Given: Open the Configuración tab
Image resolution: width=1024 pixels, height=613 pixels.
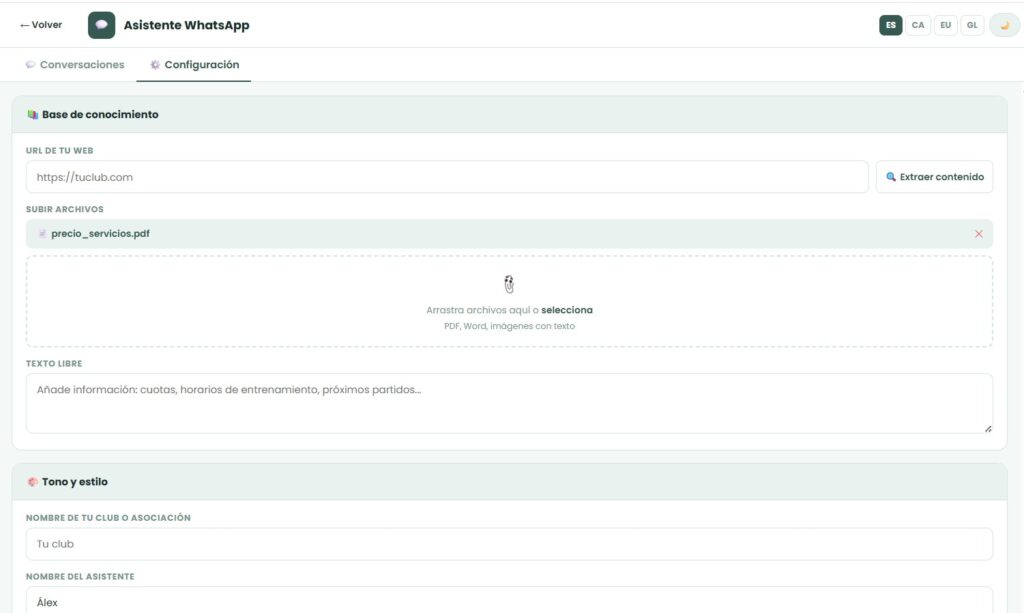Looking at the screenshot, I should pos(194,65).
